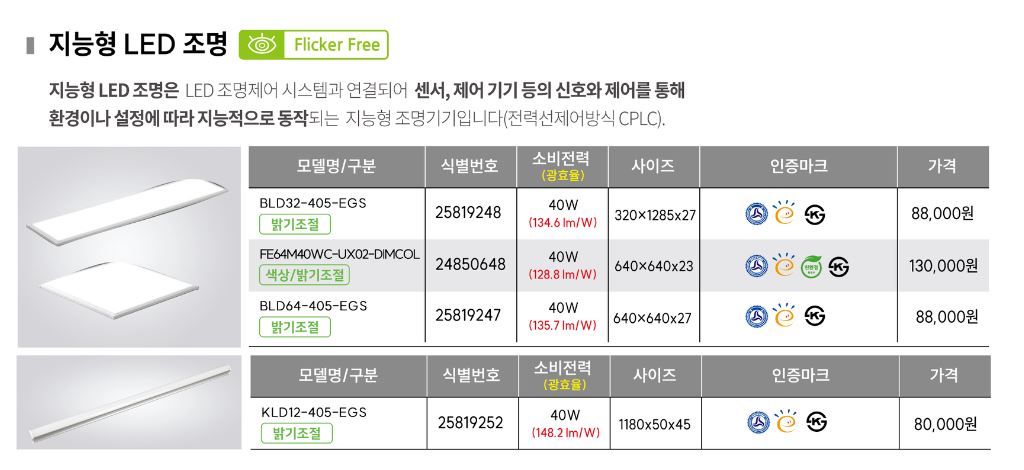Click the Flicker Free eye icon
The width and height of the screenshot is (1024, 470).
259,45
